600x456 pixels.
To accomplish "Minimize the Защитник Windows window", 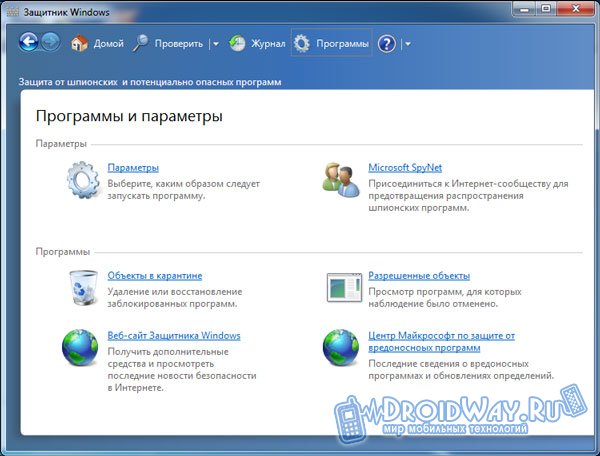I will (x=525, y=8).
